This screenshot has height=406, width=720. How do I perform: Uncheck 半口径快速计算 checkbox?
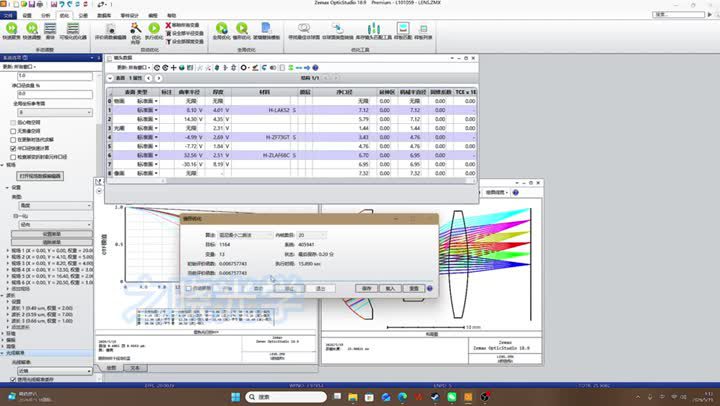tap(13, 148)
